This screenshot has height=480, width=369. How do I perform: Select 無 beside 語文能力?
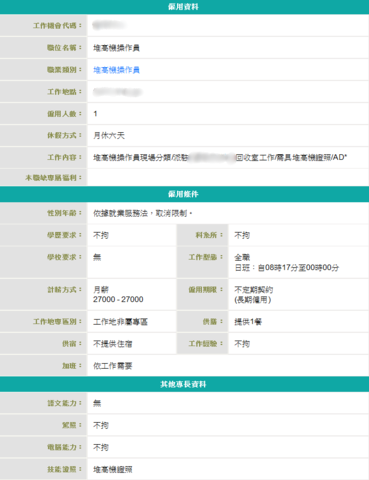point(97,403)
